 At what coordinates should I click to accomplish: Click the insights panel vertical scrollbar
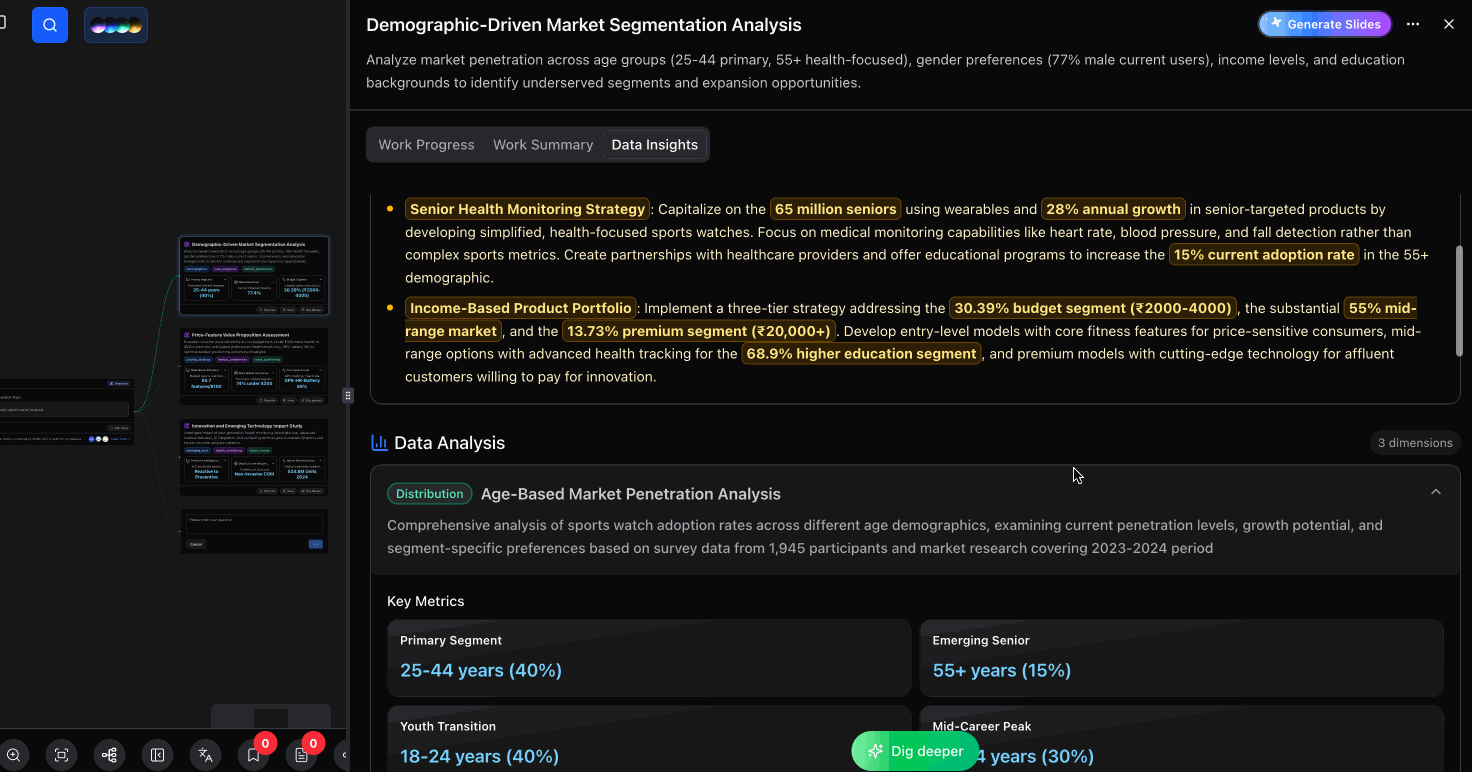click(1459, 300)
